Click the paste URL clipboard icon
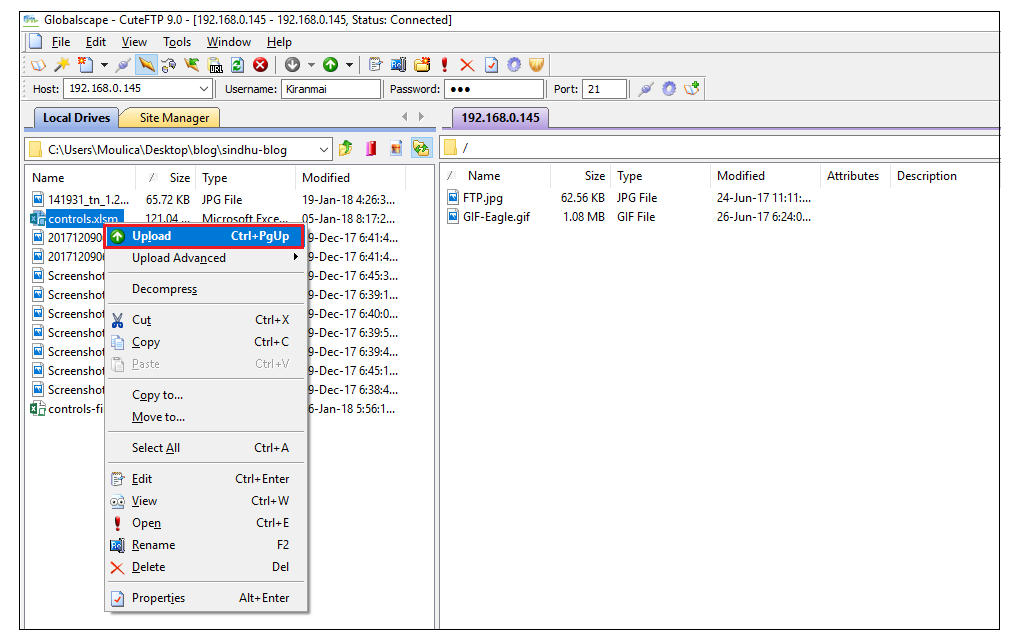The width and height of the screenshot is (1018, 644). pyautogui.click(x=215, y=65)
